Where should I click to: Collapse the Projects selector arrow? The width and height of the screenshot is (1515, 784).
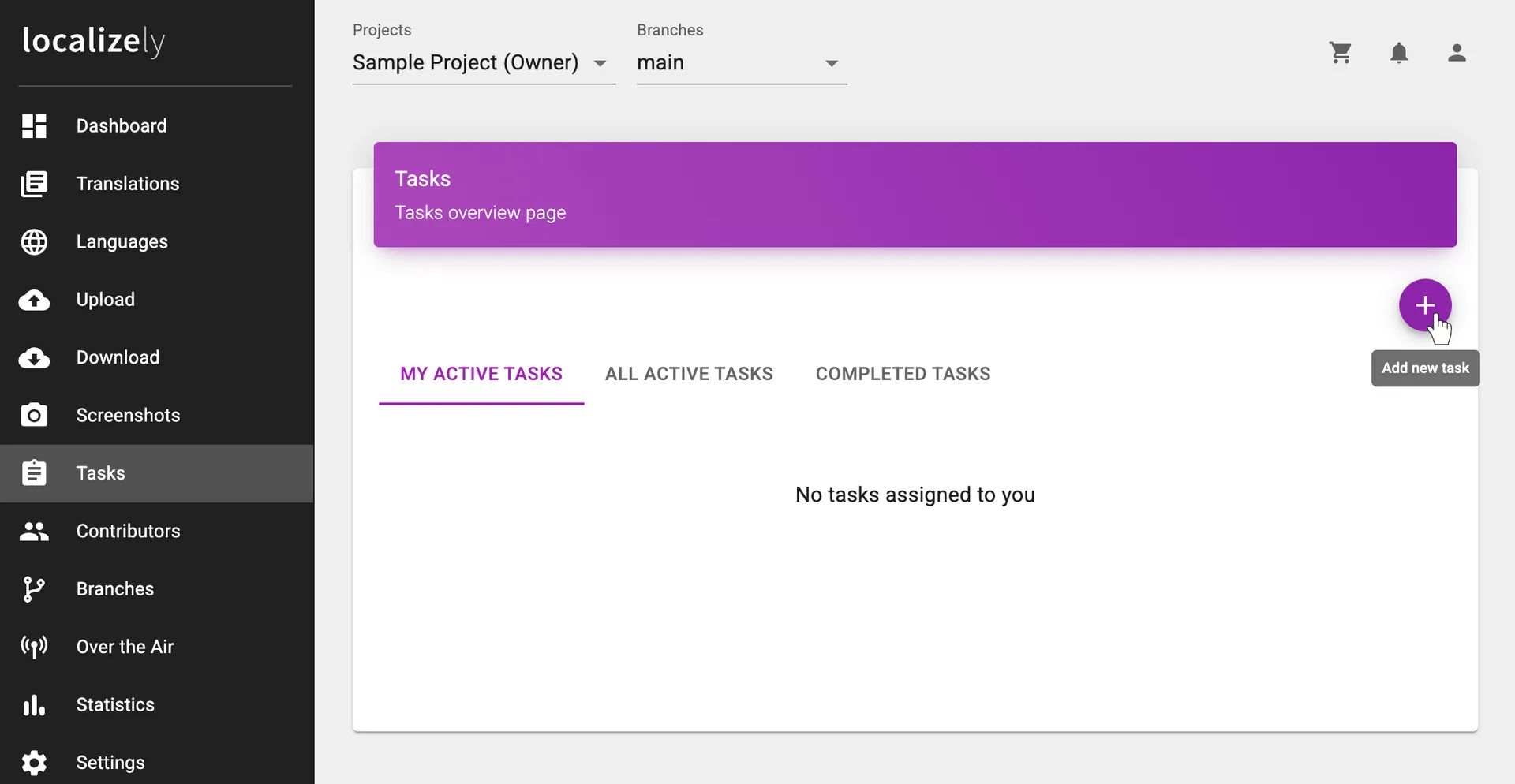(601, 63)
